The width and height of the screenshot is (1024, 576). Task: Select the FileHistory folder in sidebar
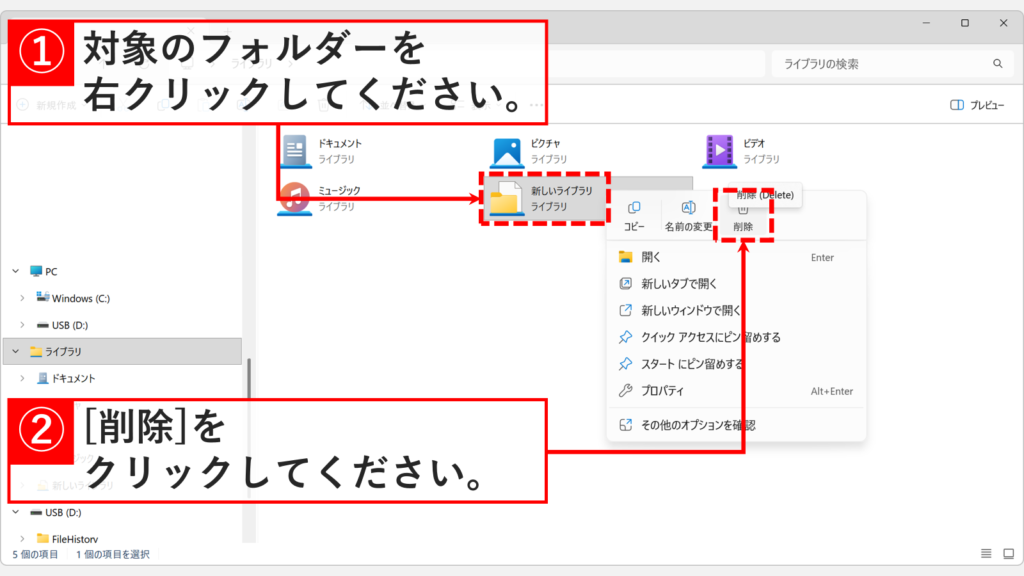[x=75, y=539]
